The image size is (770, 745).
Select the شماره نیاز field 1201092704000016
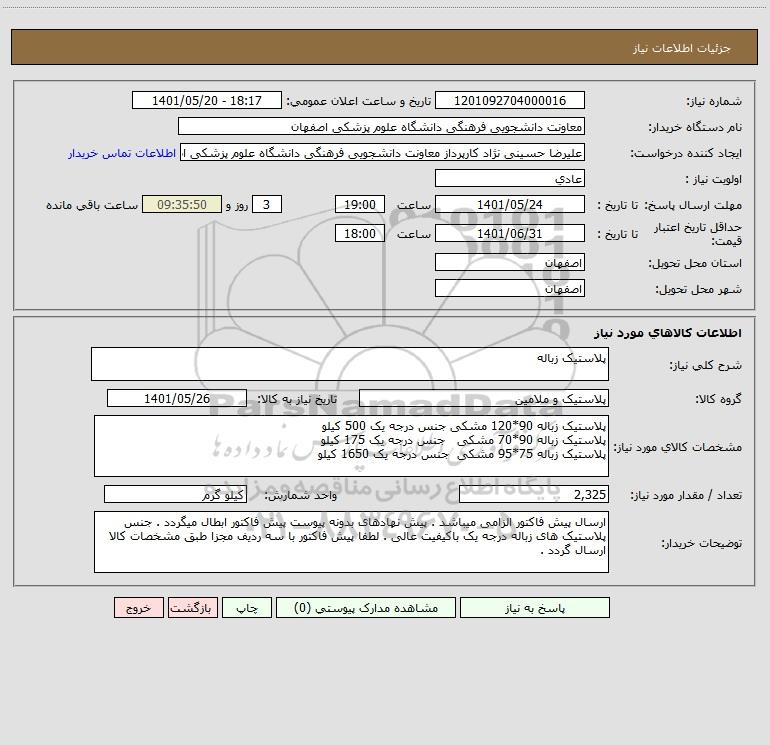tap(510, 100)
